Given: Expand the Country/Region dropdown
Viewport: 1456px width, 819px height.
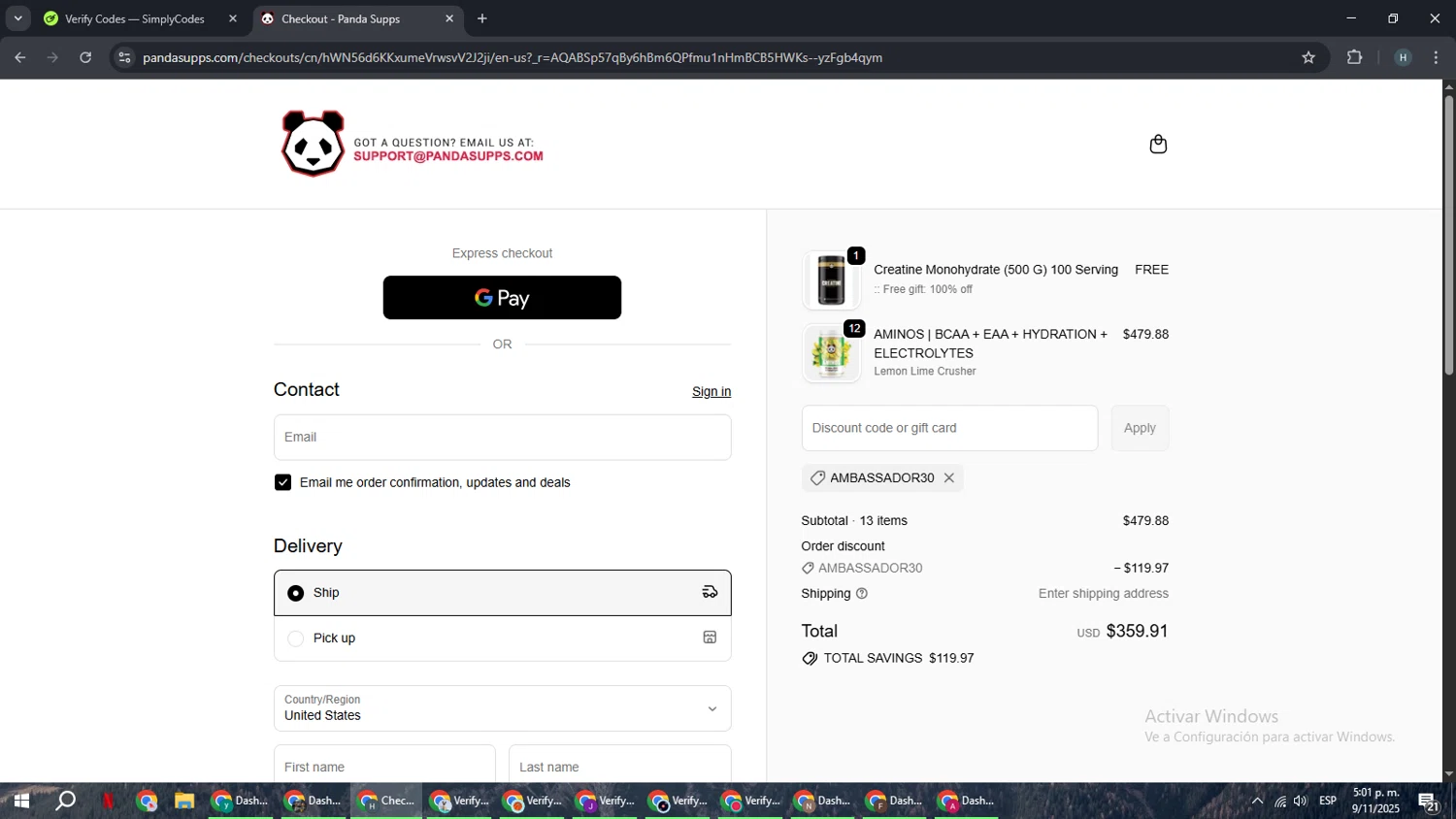Looking at the screenshot, I should tap(502, 708).
